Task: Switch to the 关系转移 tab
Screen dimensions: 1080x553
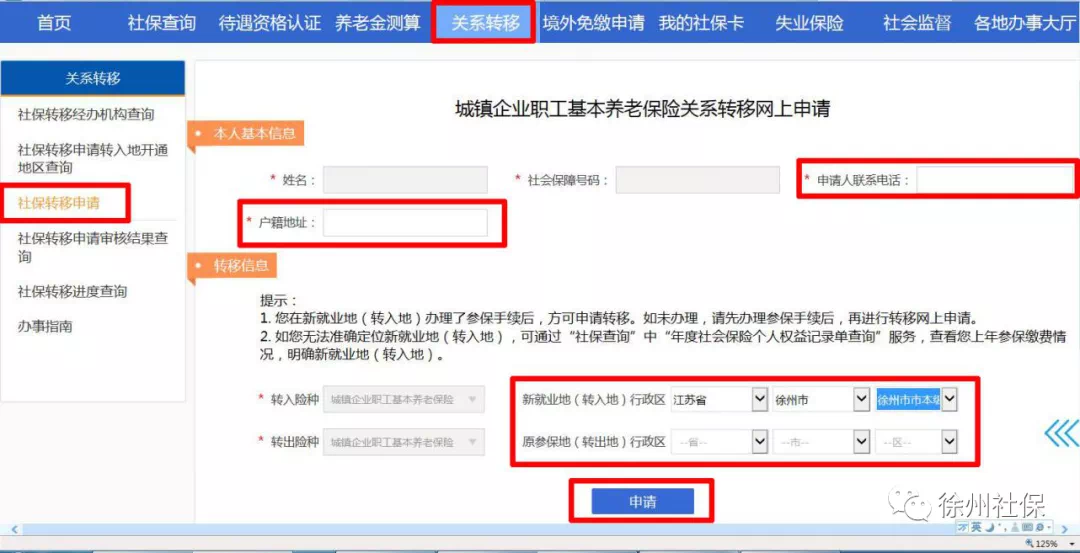Action: [485, 23]
